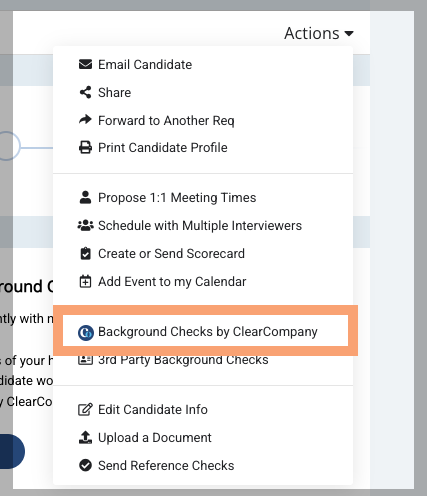
Task: Click the calendar plus icon
Action: [x=85, y=281]
